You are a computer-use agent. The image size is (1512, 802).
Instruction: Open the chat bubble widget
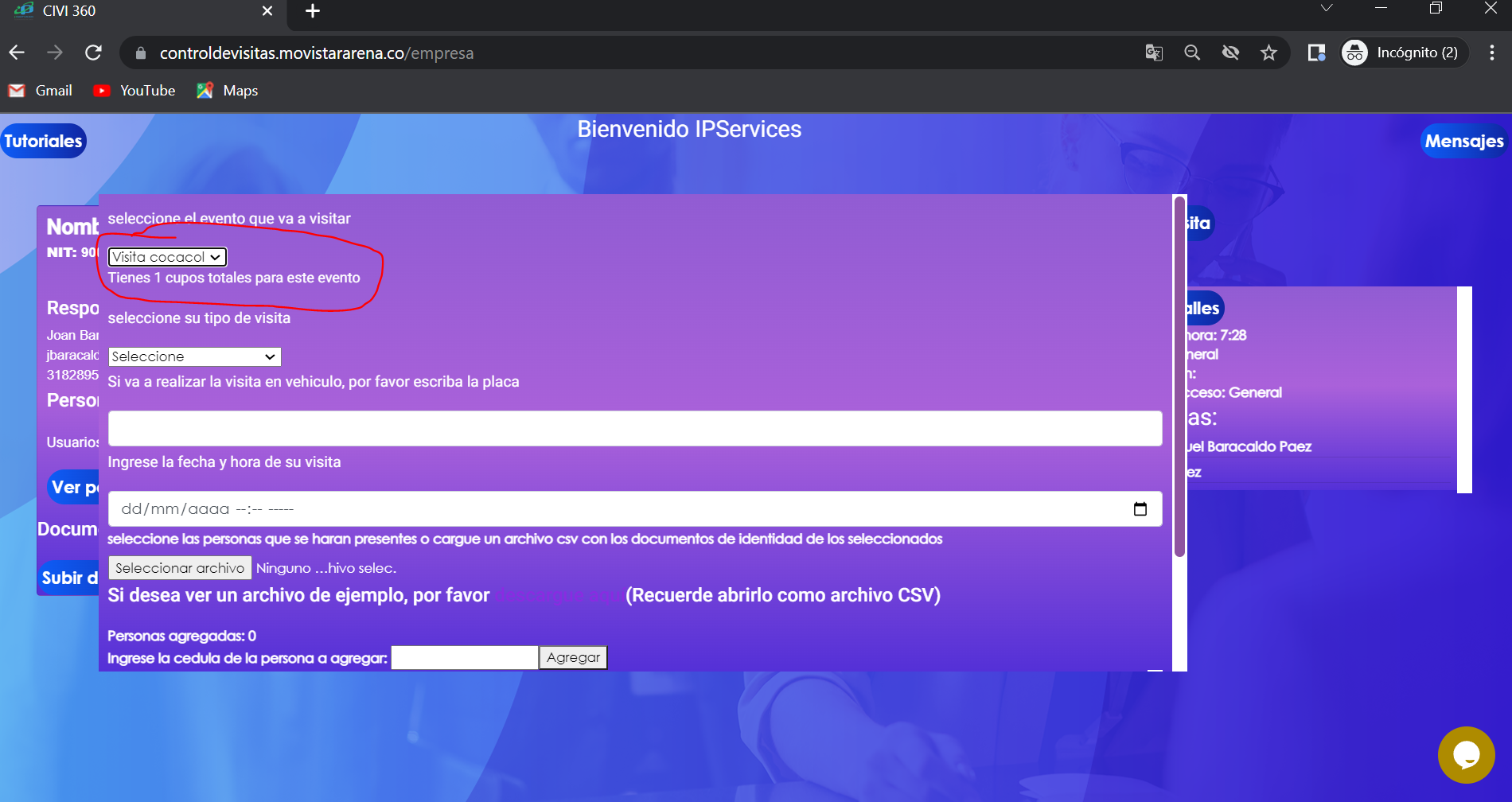(1467, 755)
